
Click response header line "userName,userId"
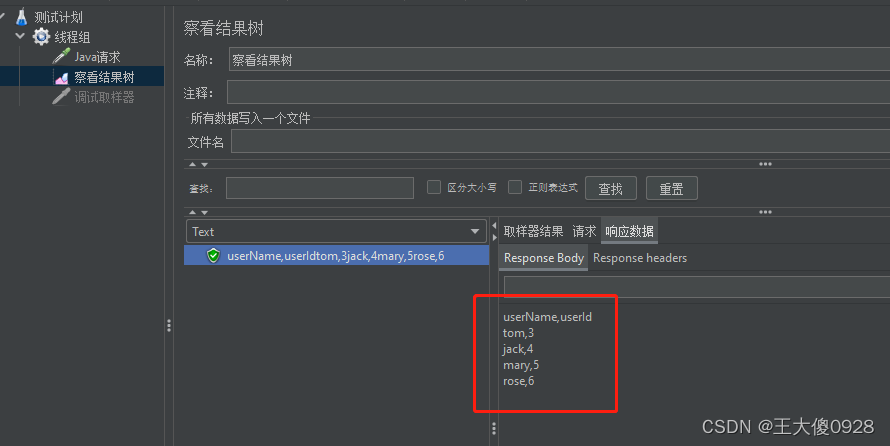(x=547, y=317)
